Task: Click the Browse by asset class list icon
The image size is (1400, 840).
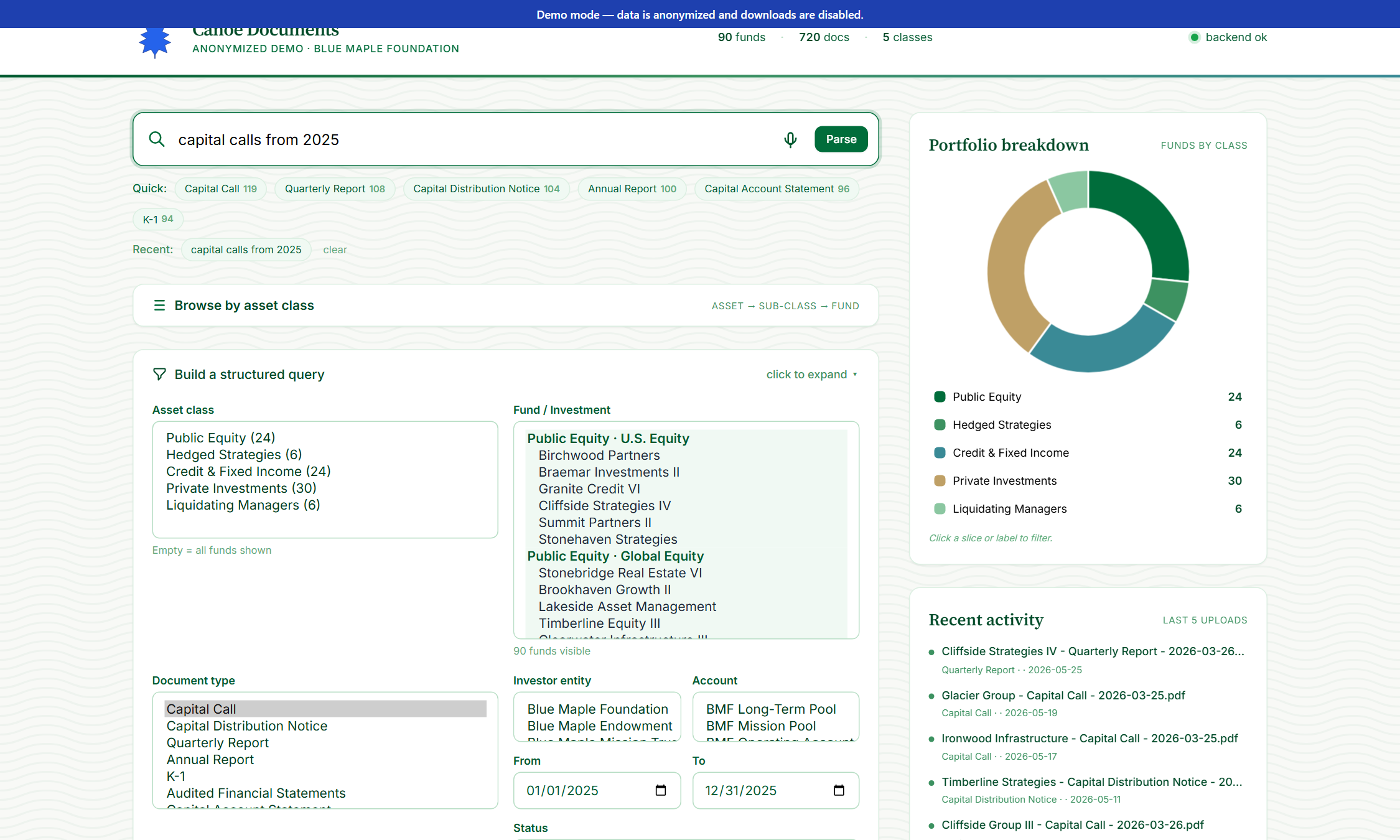Action: (159, 306)
